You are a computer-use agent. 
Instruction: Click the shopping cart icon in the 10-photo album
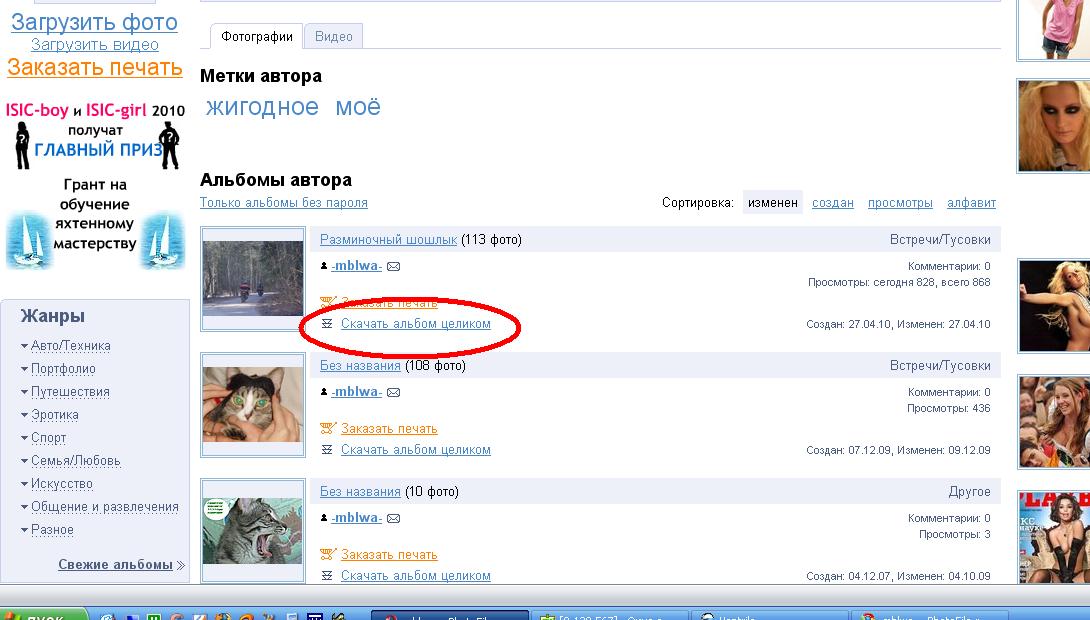pos(327,554)
